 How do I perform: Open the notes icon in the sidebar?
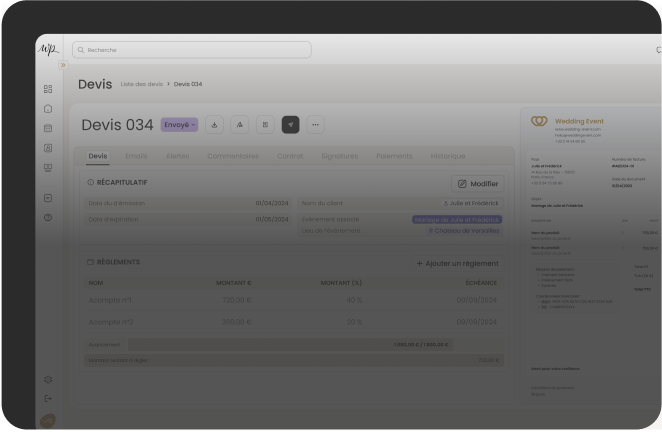pos(48,198)
